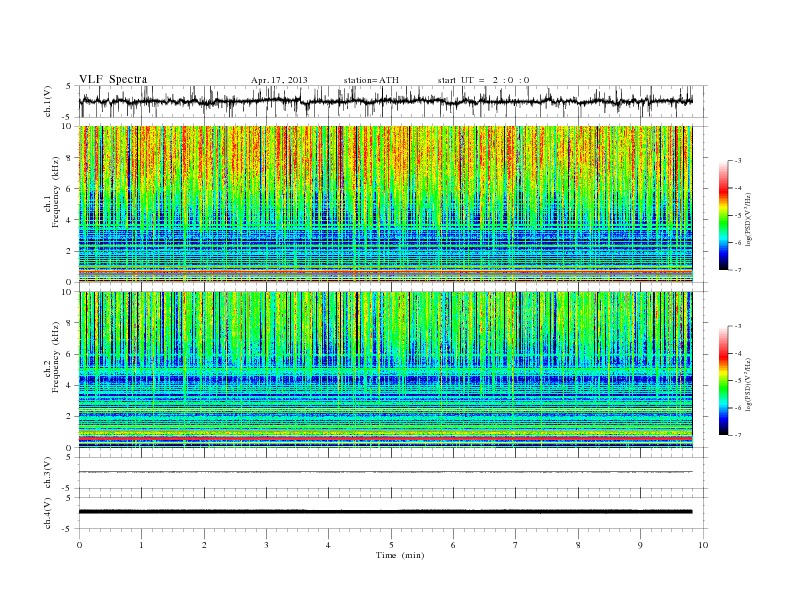Click the ch.1 'Frequency (kHz)' axis label
This screenshot has height=612, width=792.
[x=55, y=192]
